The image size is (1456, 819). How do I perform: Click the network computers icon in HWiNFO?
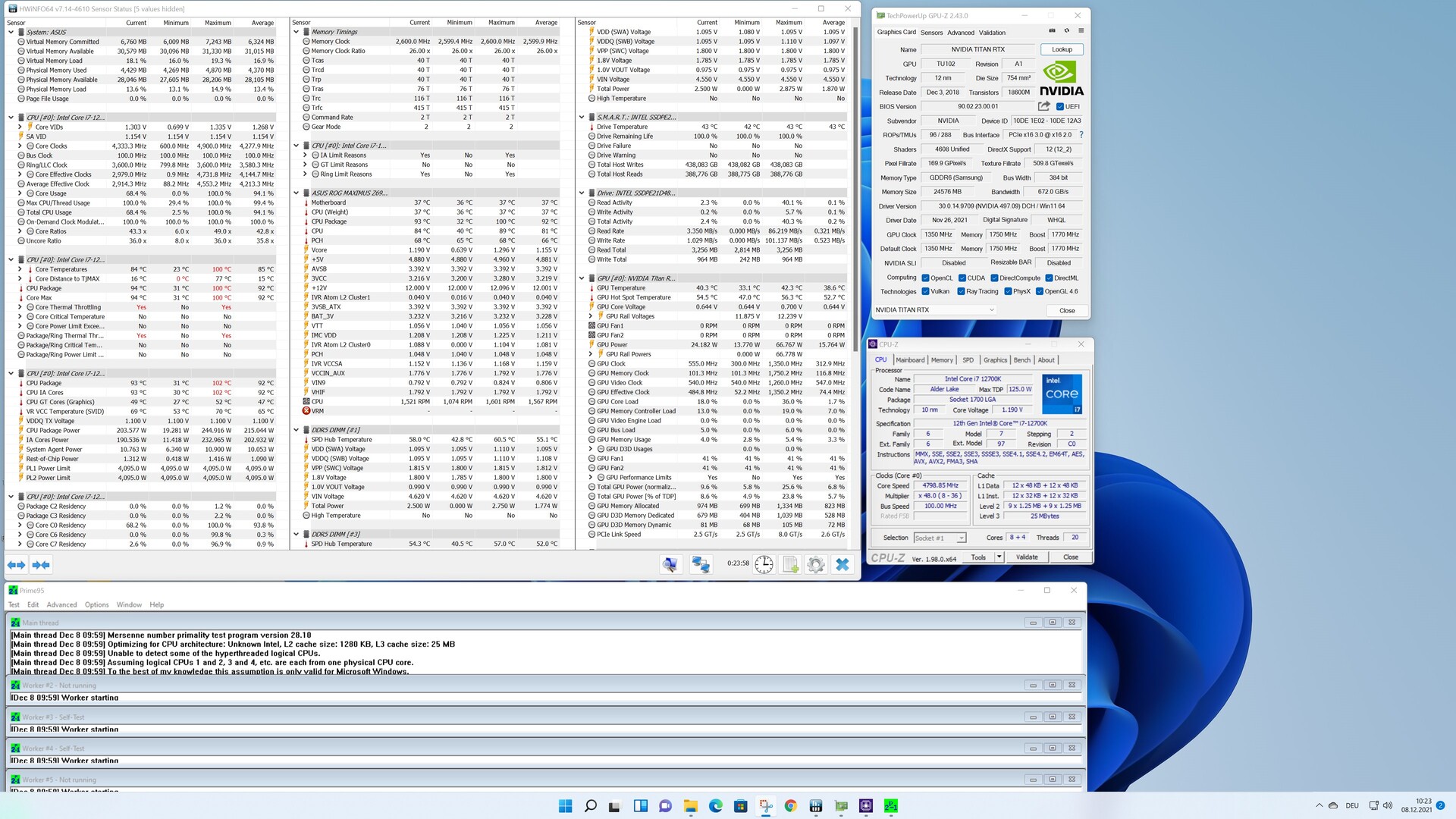(701, 565)
